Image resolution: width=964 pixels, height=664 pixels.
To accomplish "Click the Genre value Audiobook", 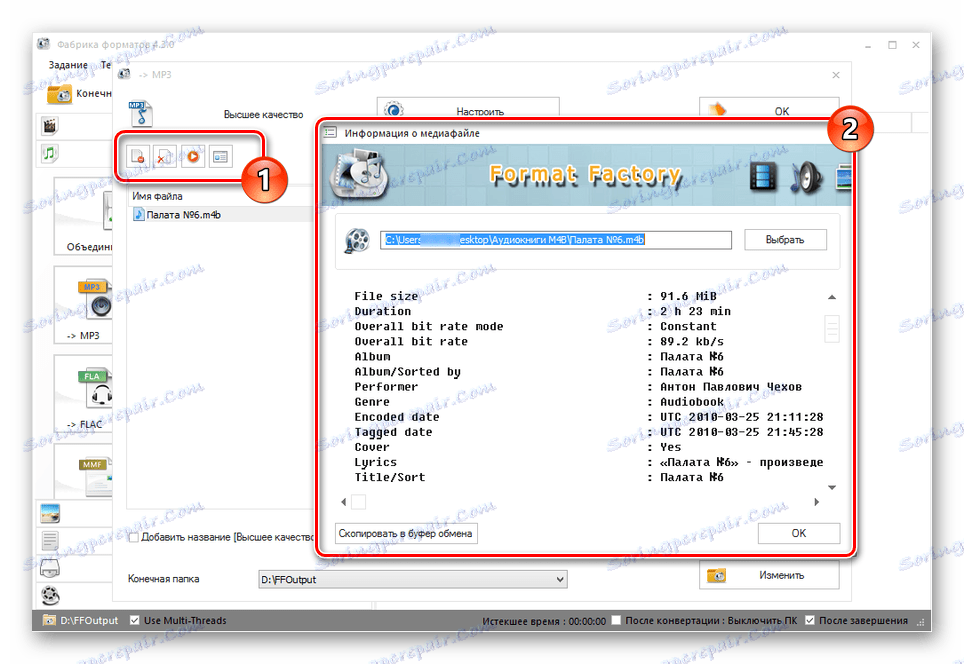I will point(692,402).
